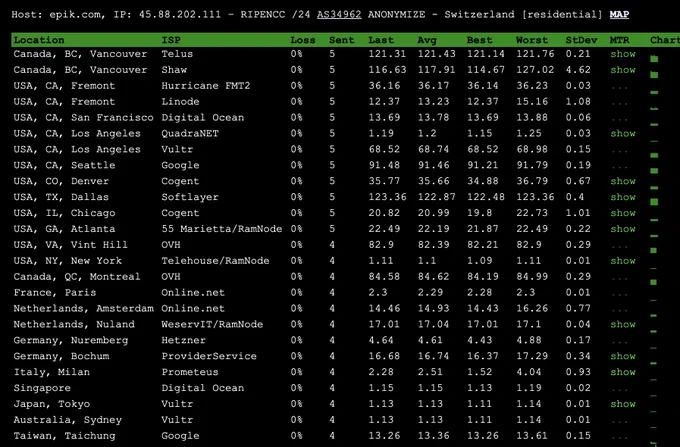This screenshot has width=680, height=447.
Task: Show MTR for Chicago Cogent row
Action: (623, 213)
